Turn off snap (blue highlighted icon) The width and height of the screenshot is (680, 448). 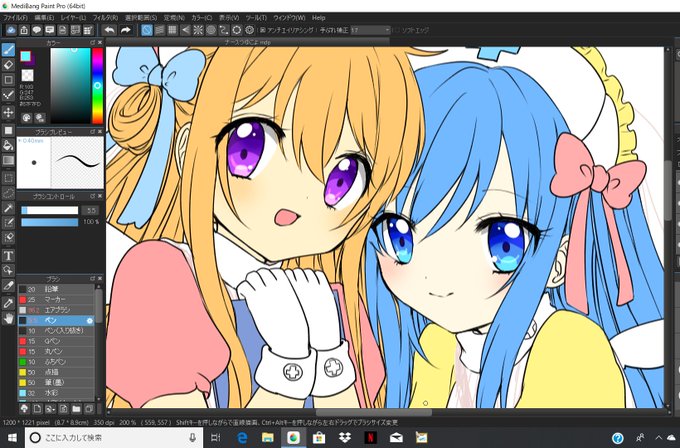point(147,30)
